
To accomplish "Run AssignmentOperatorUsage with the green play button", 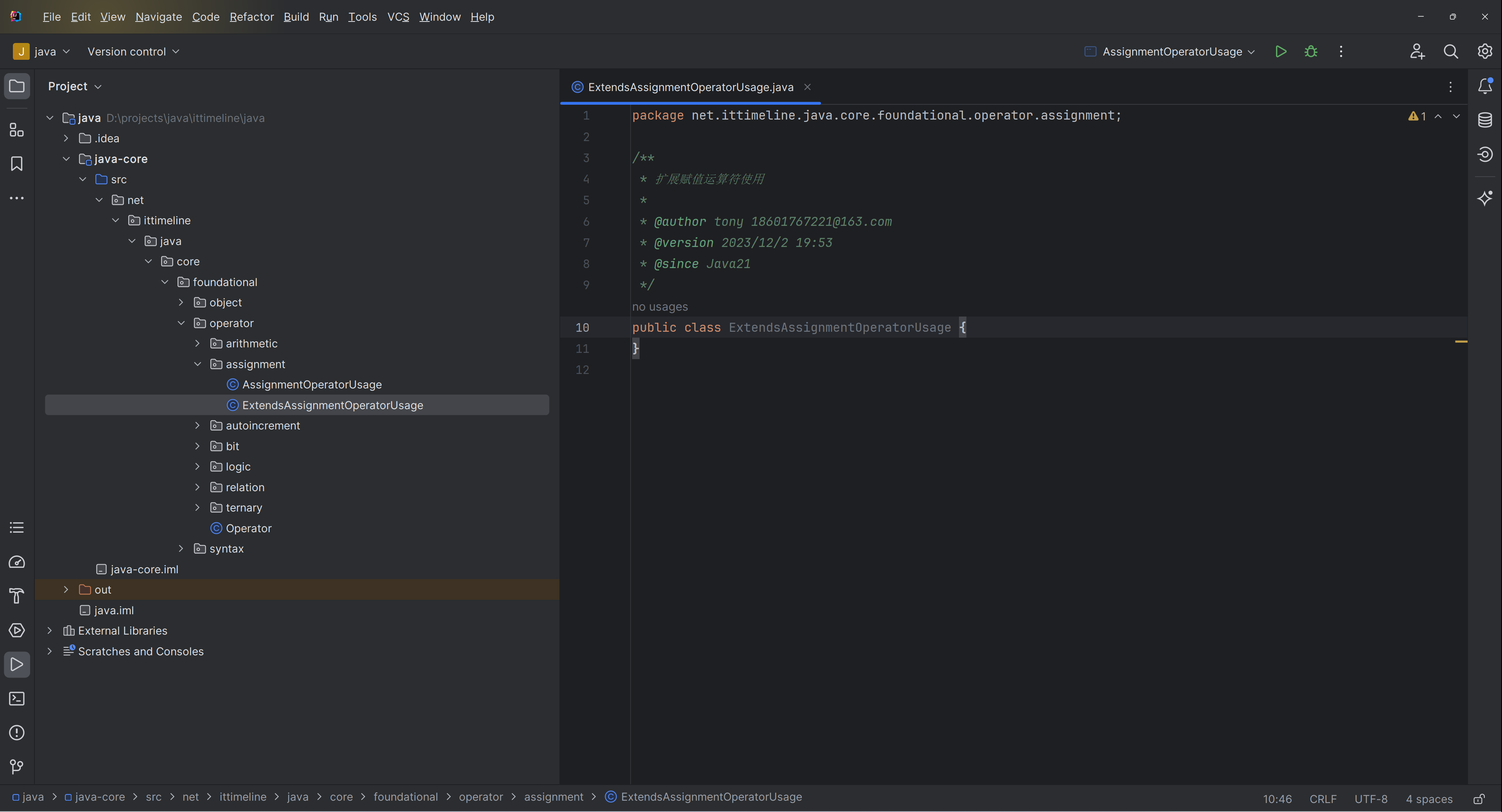I will (1281, 51).
